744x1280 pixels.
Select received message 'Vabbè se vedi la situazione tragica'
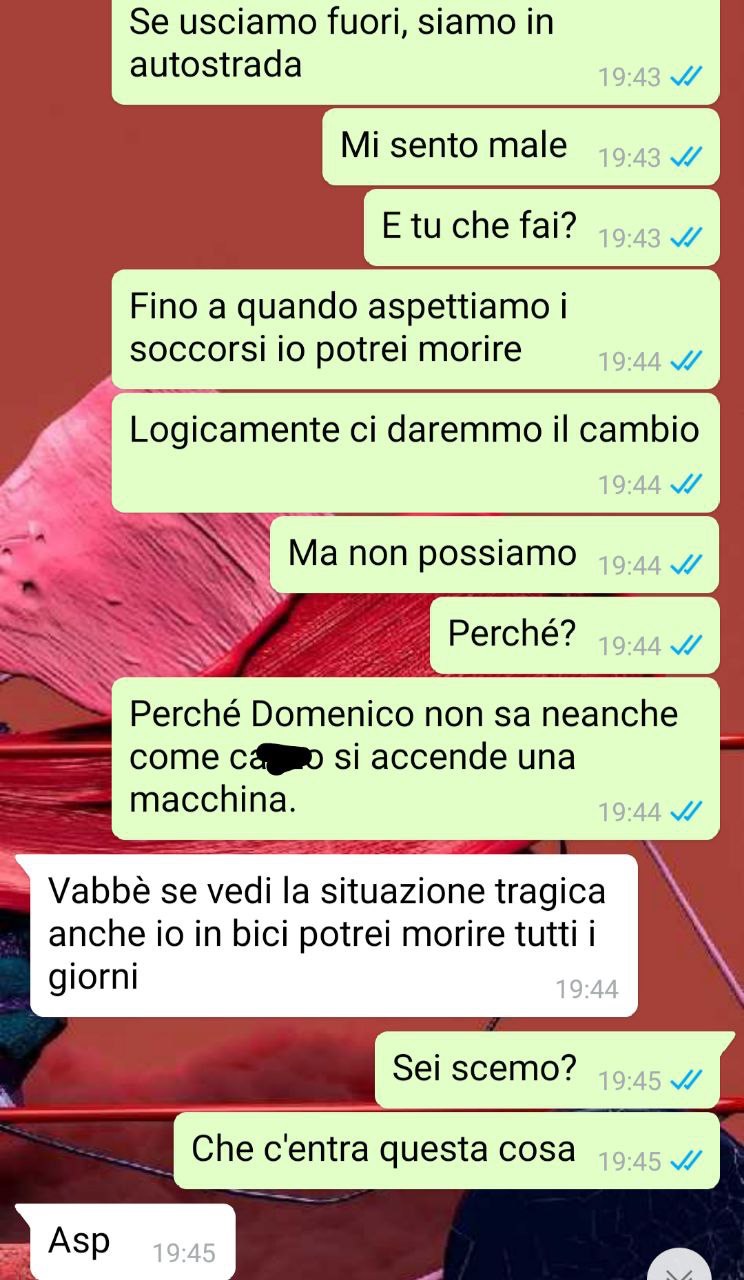[334, 935]
